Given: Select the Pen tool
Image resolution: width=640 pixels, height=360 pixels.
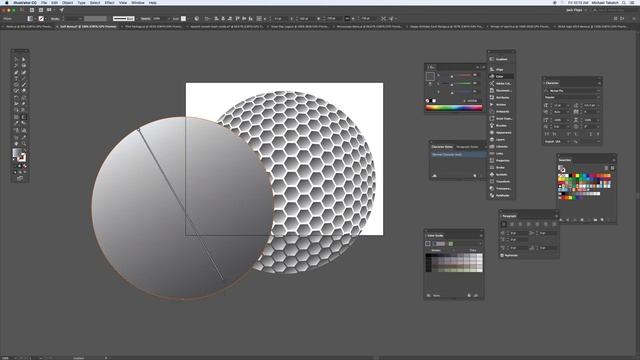Looking at the screenshot, I should [16, 73].
